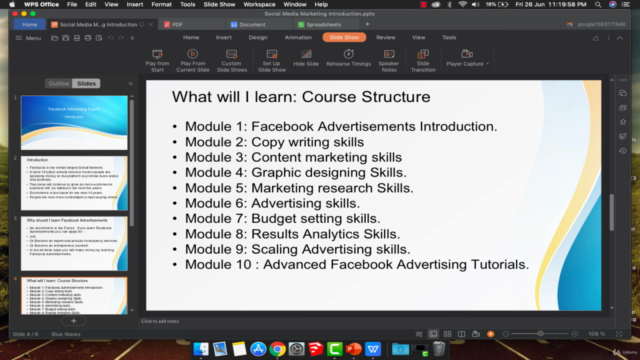Open the hamburger Menu
This screenshot has height=360, width=640.
pos(28,38)
